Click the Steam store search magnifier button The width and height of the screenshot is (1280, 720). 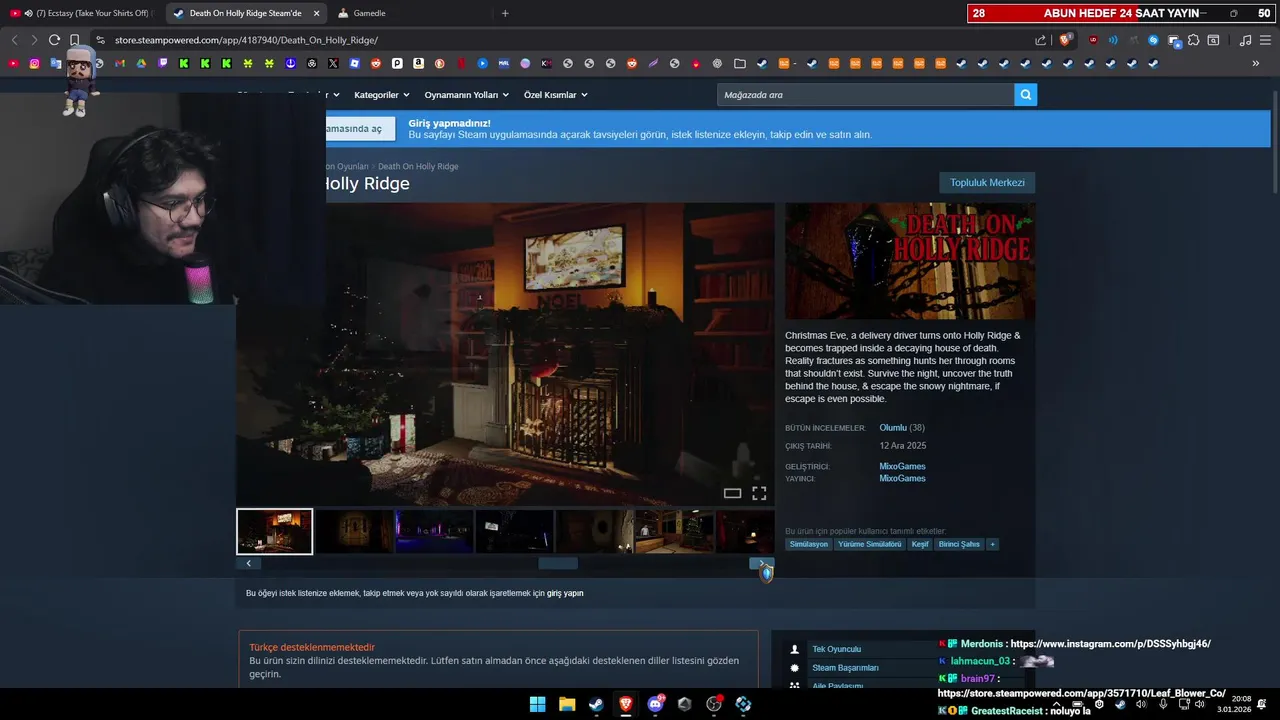point(1025,95)
